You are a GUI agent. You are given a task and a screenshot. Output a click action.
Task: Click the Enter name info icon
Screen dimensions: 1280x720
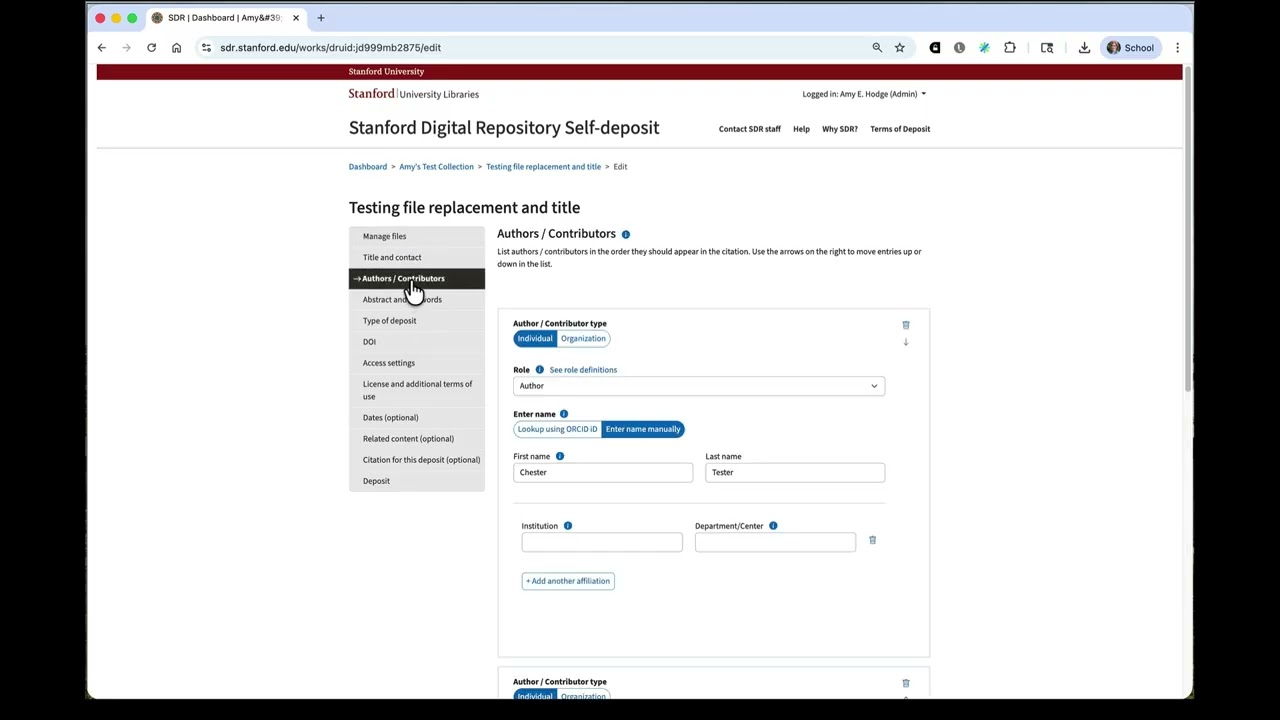564,414
